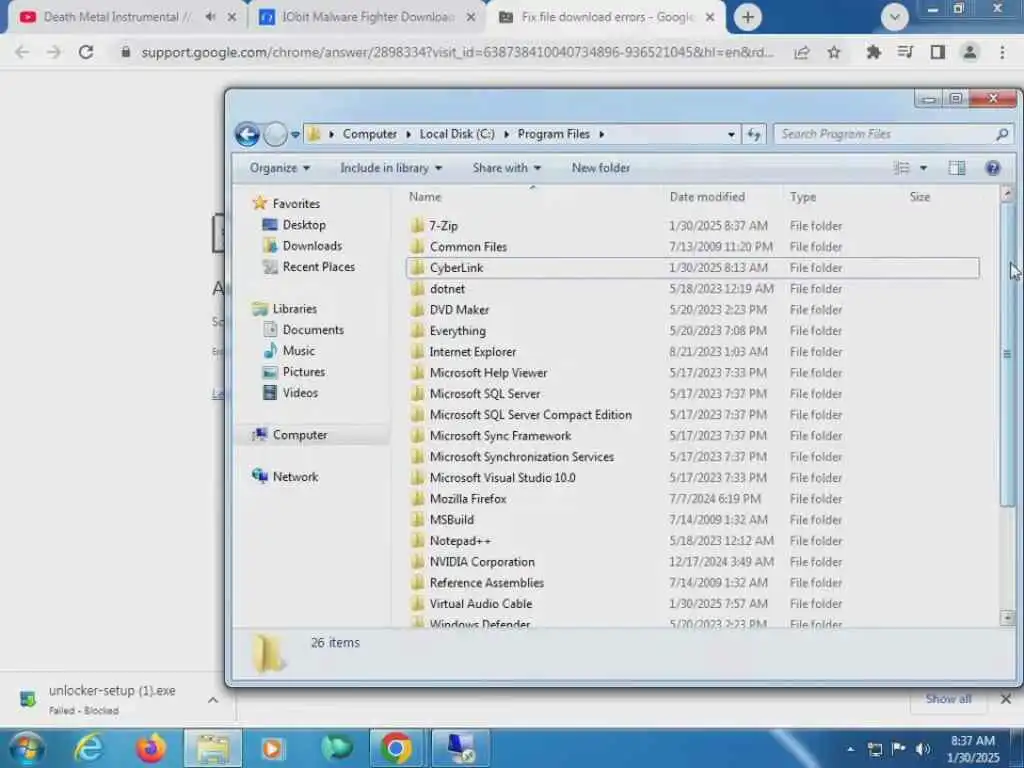Open a new Chrome tab
The image size is (1024, 768).
pyautogui.click(x=748, y=18)
